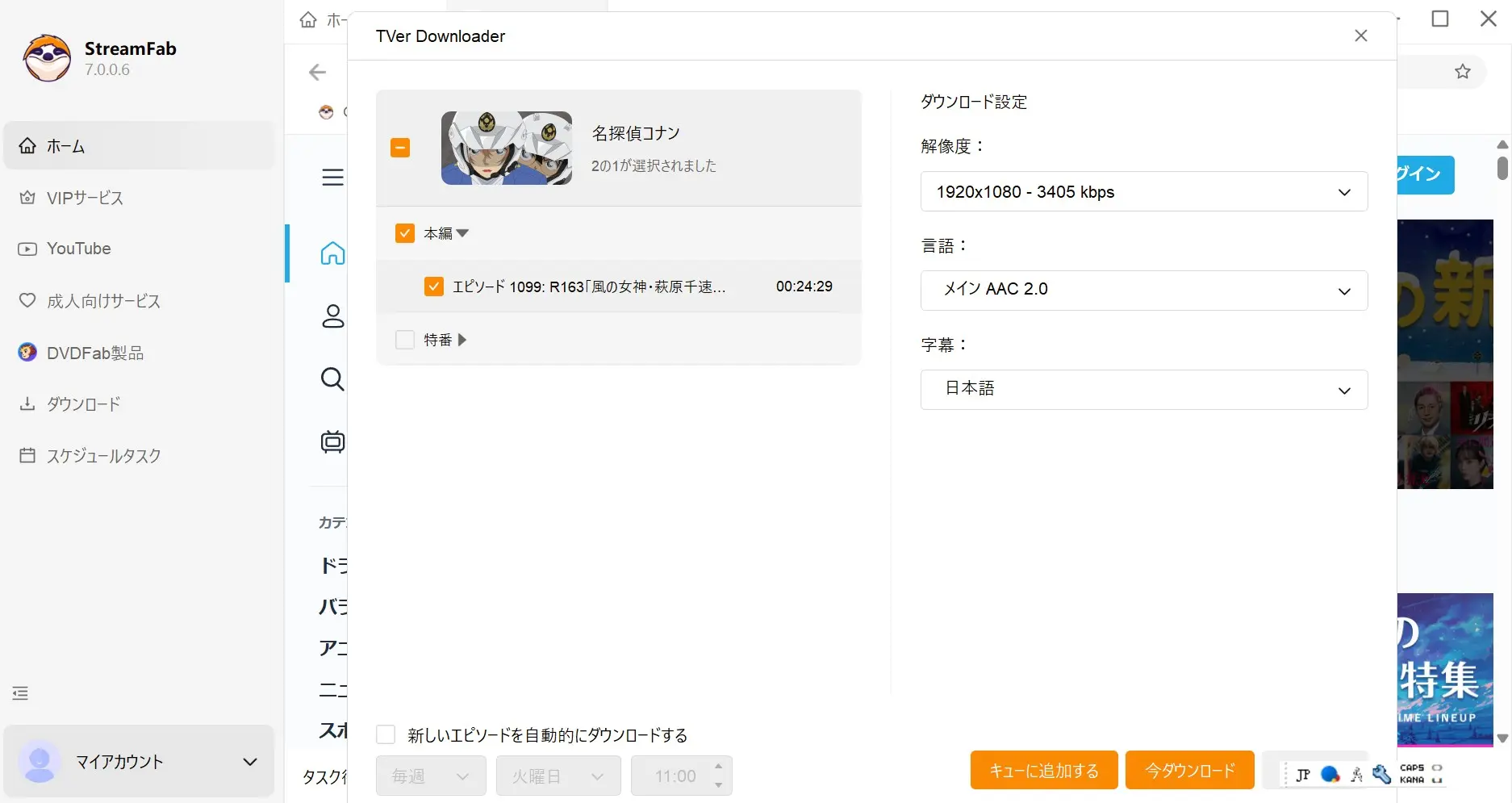Screen dimensions: 1512x803
Task: Click the JP input language indicator
Action: [1302, 775]
